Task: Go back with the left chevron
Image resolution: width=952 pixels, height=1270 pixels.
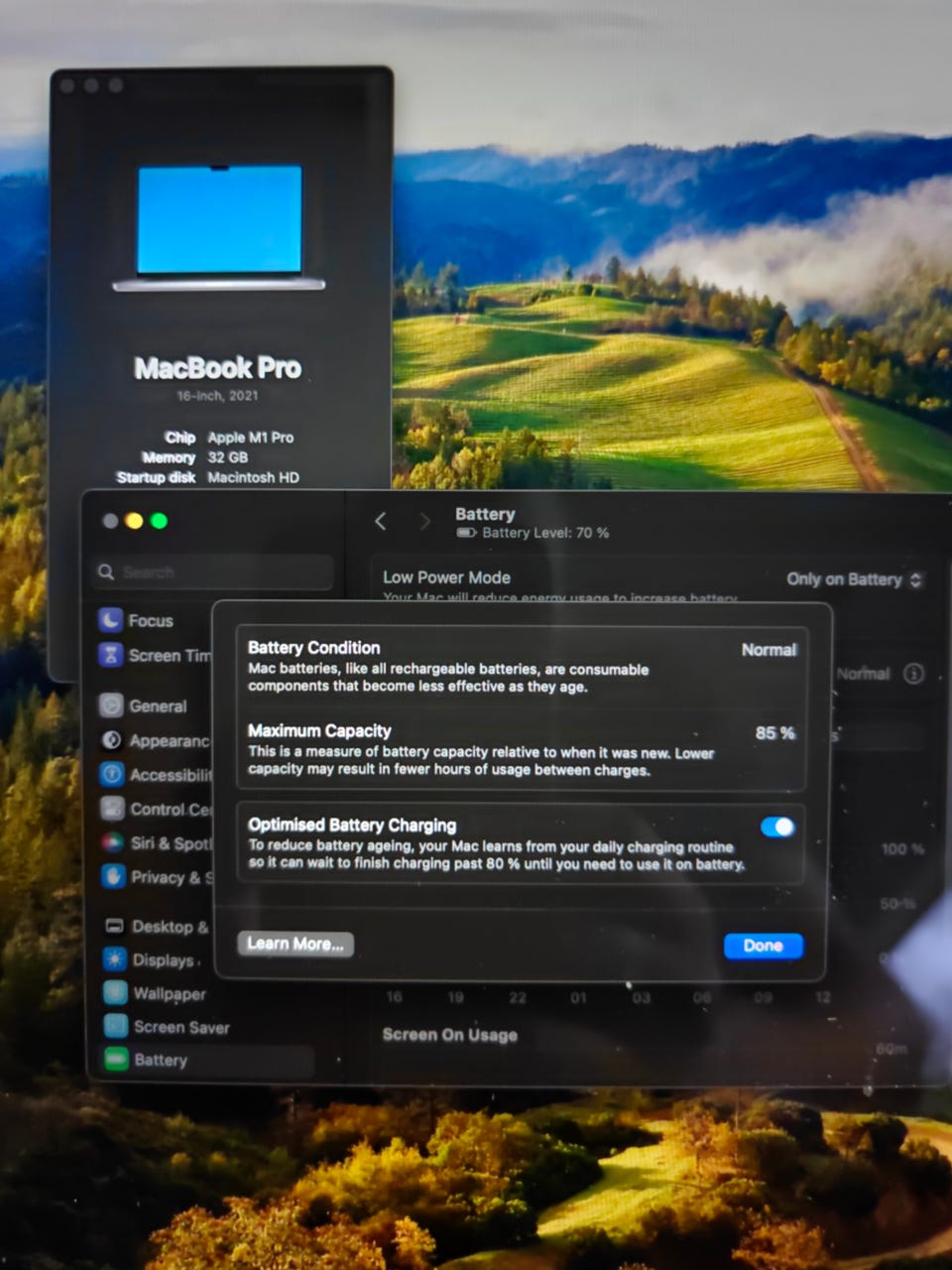Action: tap(380, 521)
